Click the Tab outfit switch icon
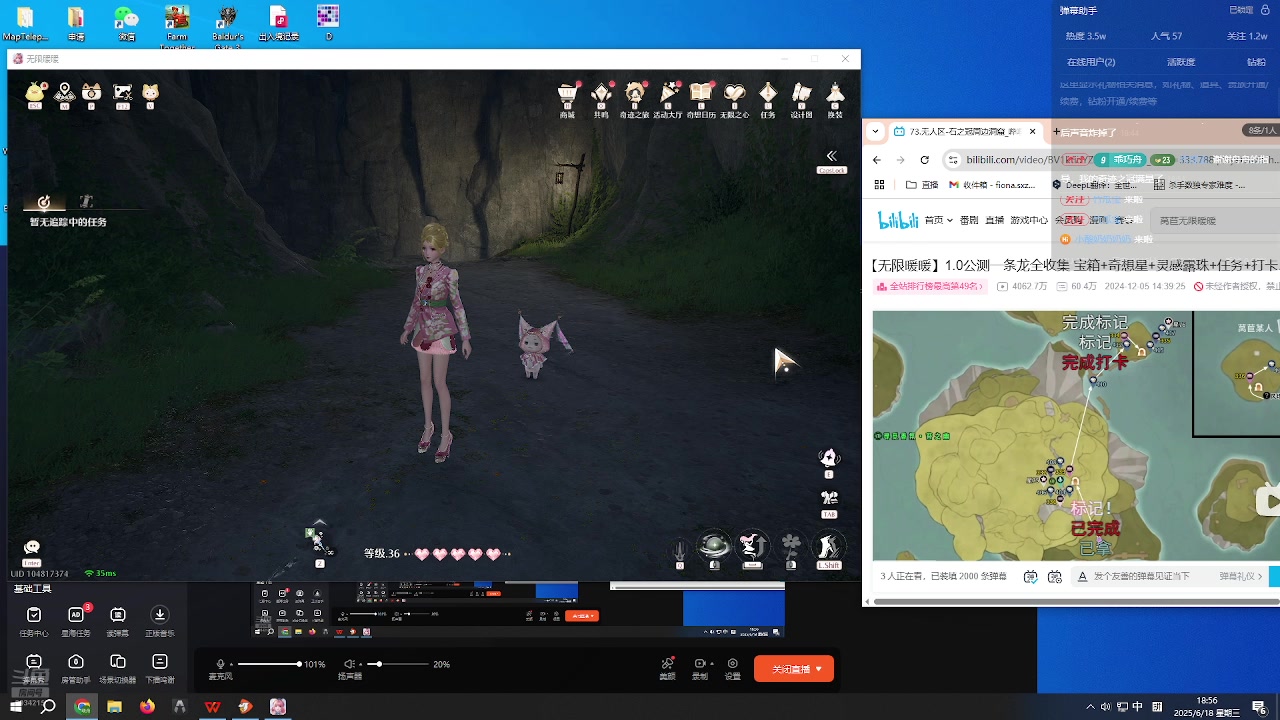The height and width of the screenshot is (720, 1280). (829, 498)
